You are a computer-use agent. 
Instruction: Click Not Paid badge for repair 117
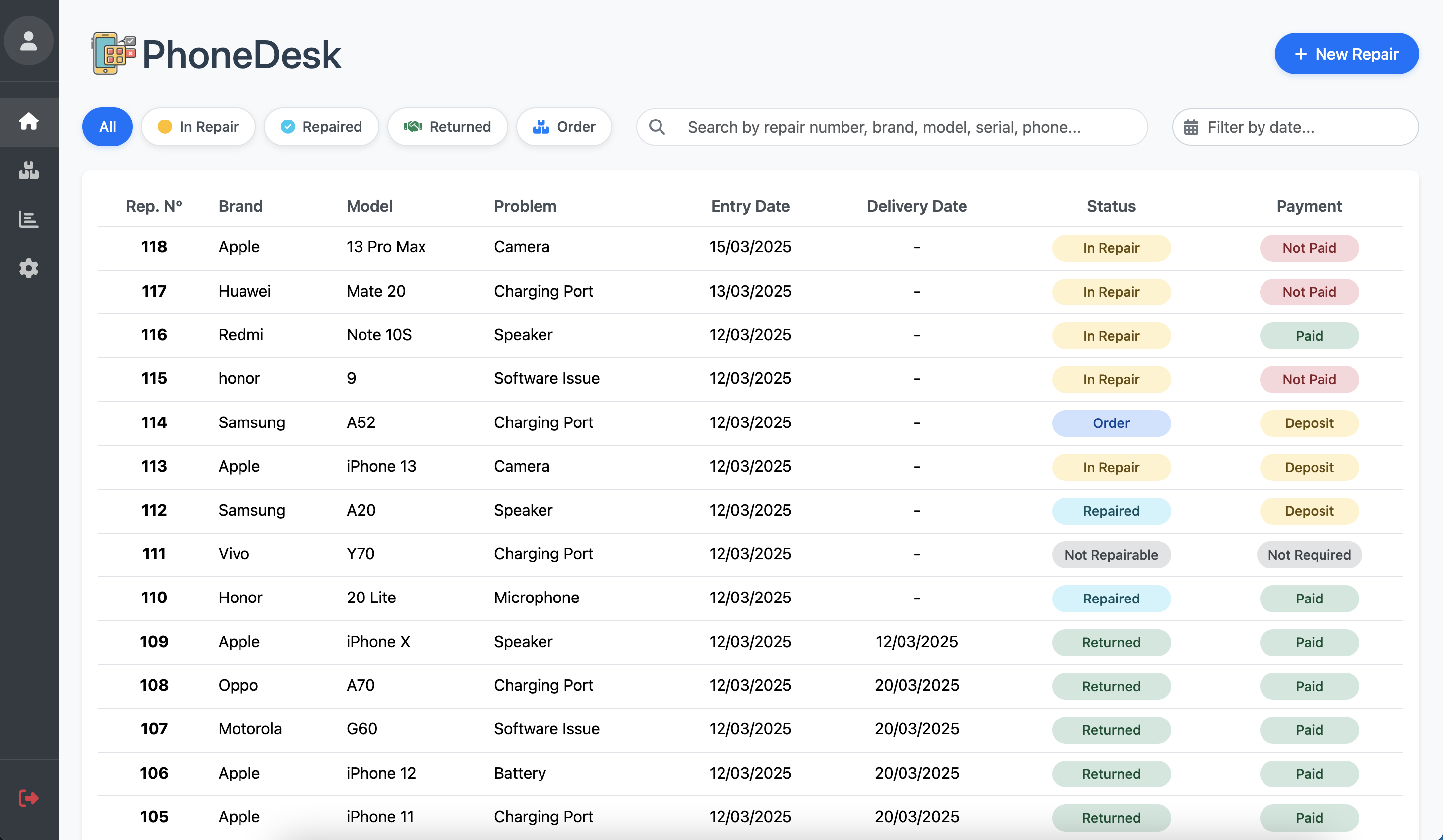click(x=1309, y=292)
